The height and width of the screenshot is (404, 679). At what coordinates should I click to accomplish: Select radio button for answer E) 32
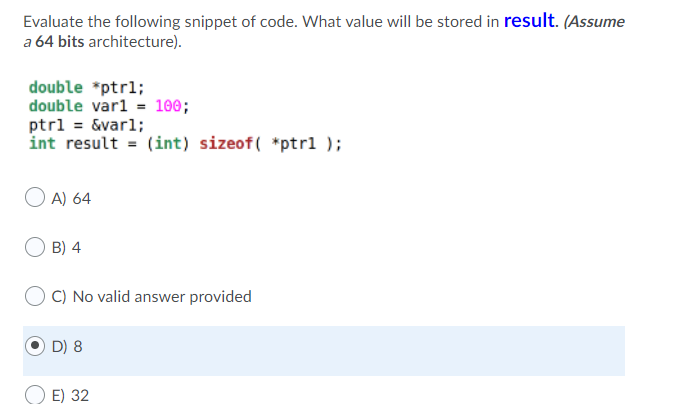click(x=35, y=395)
